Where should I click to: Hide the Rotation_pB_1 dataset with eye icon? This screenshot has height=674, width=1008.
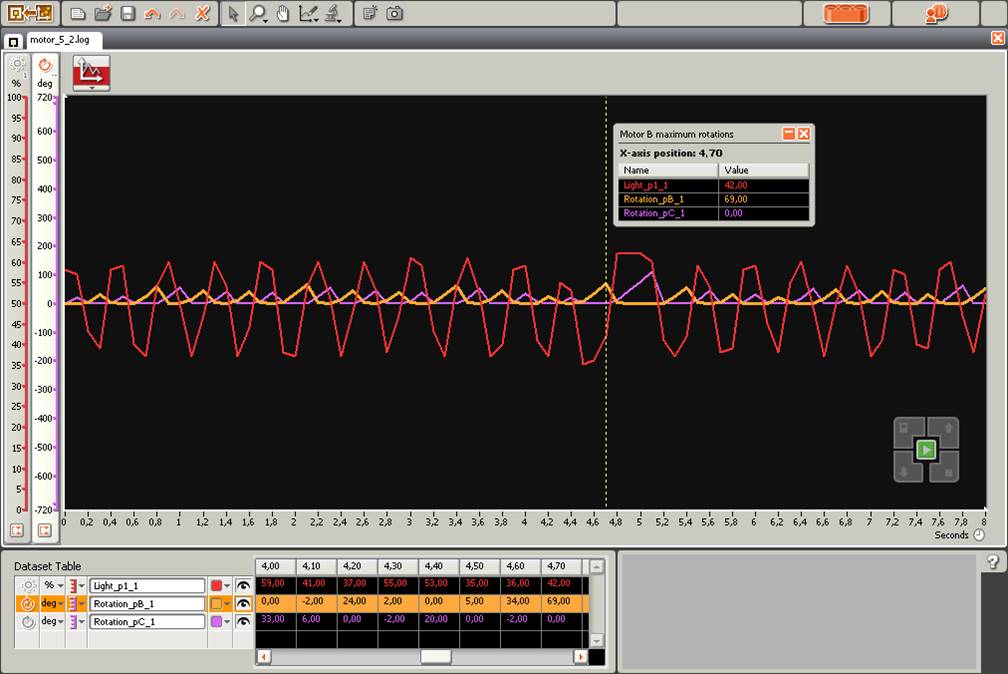[x=243, y=604]
